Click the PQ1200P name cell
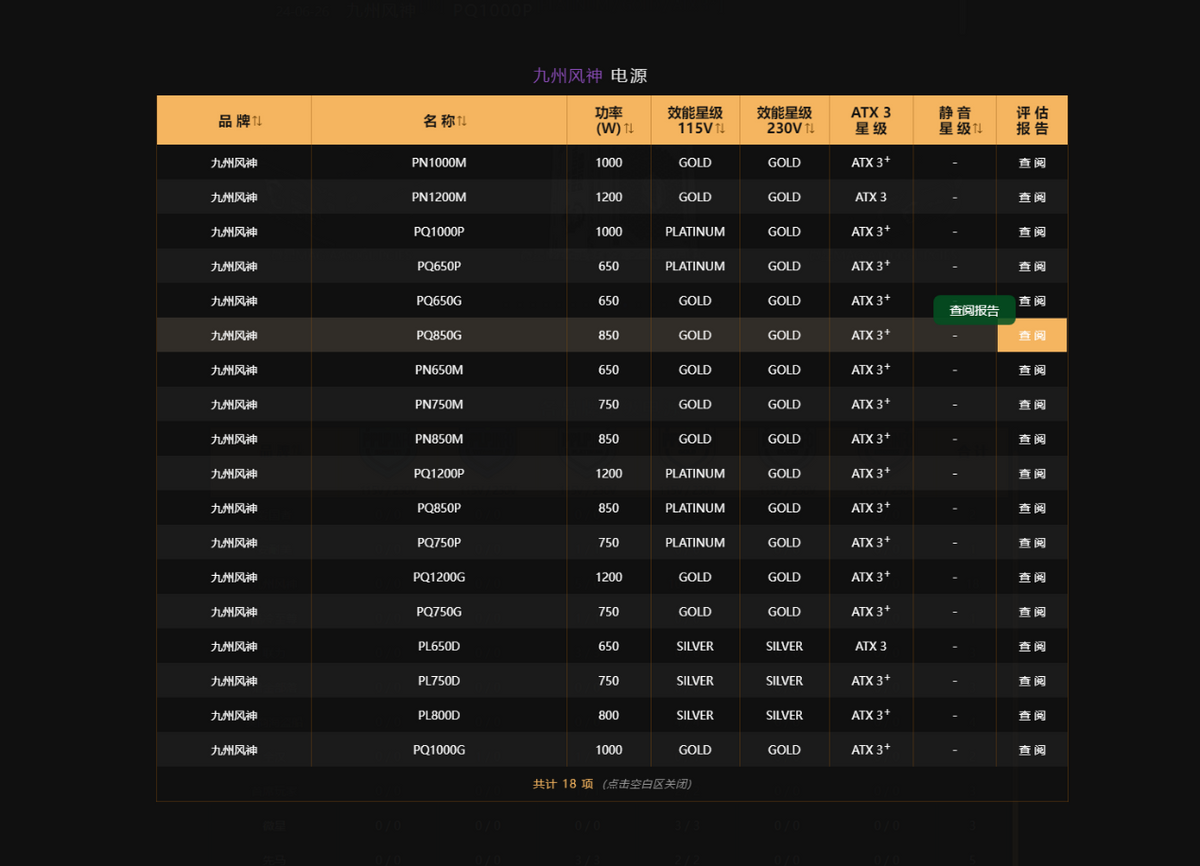 coord(439,473)
